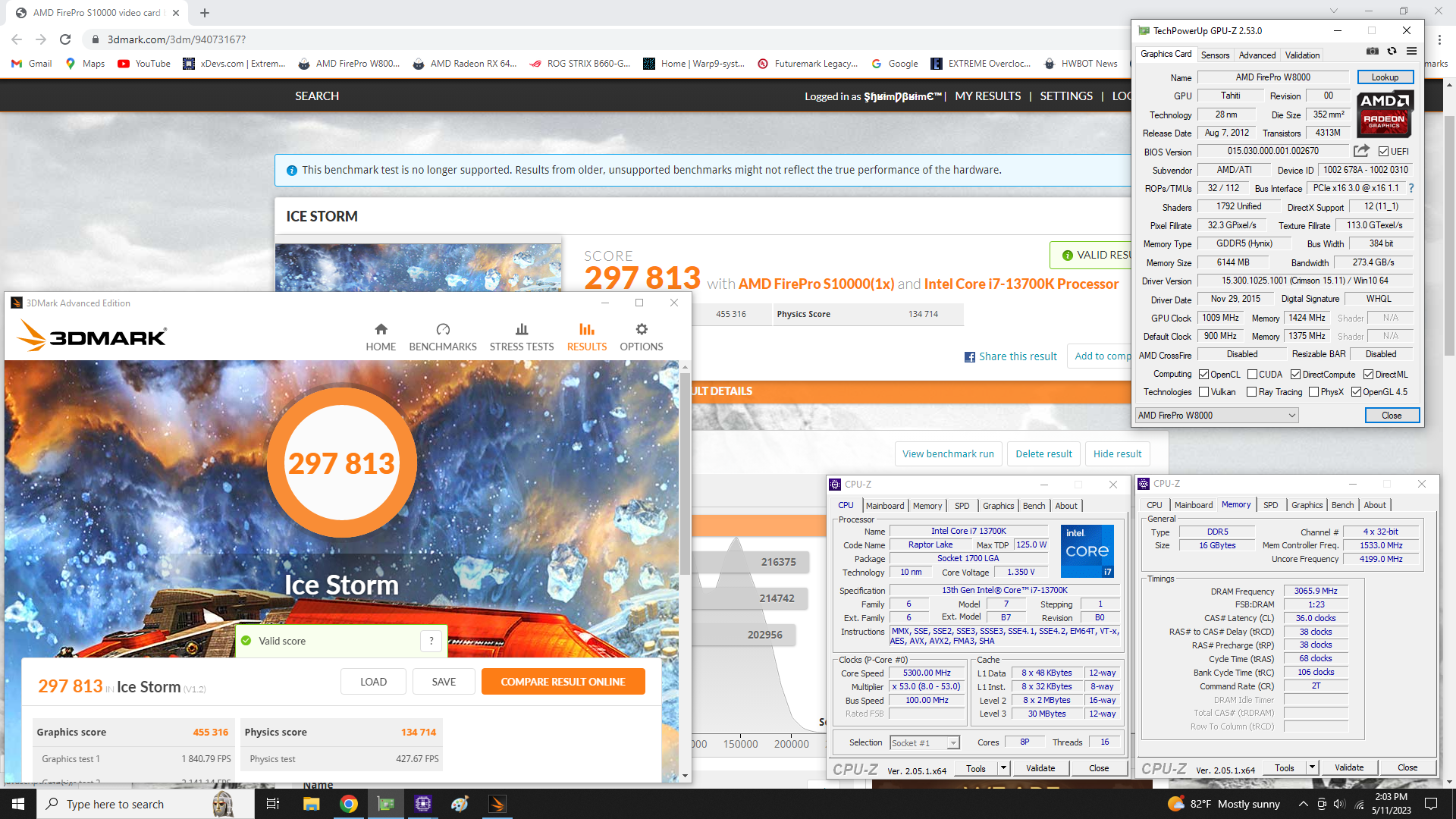The height and width of the screenshot is (819, 1456).
Task: Open File Explorer from taskbar
Action: (x=311, y=804)
